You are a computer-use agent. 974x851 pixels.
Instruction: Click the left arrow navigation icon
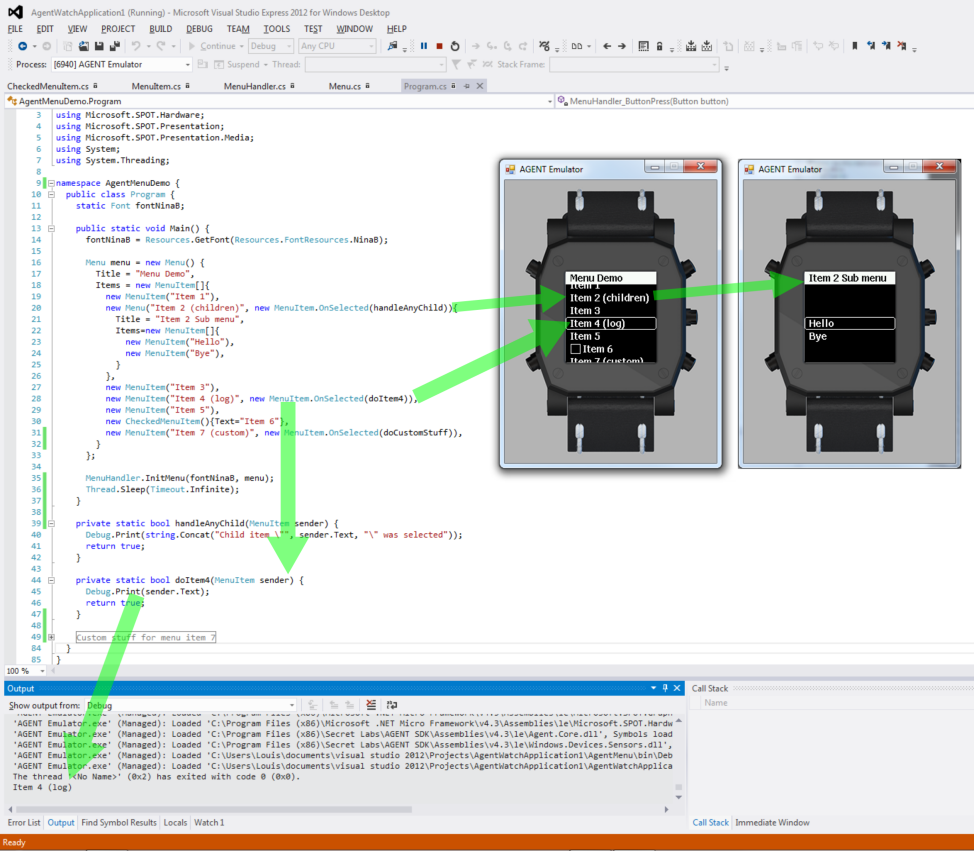tap(607, 46)
